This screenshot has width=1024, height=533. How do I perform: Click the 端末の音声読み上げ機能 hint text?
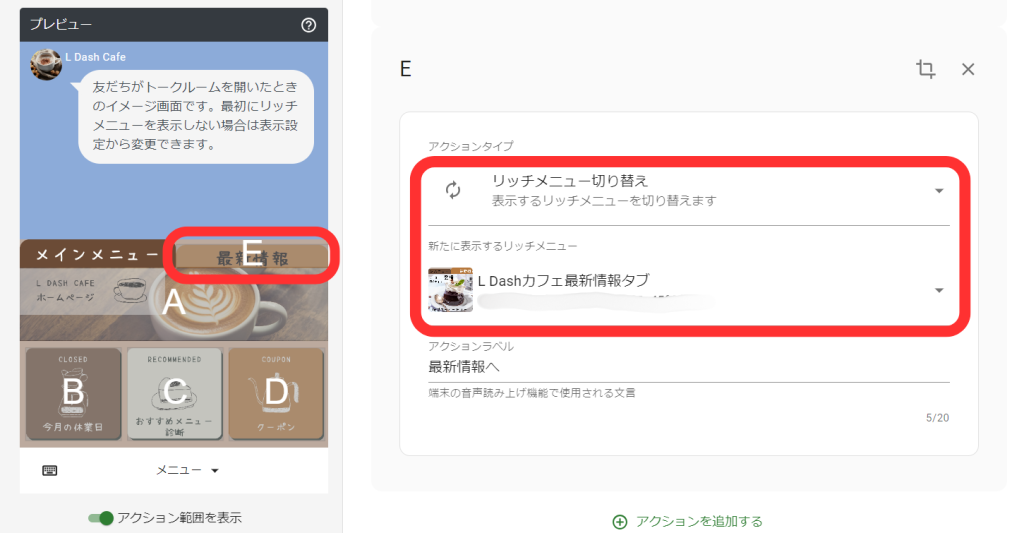point(532,393)
